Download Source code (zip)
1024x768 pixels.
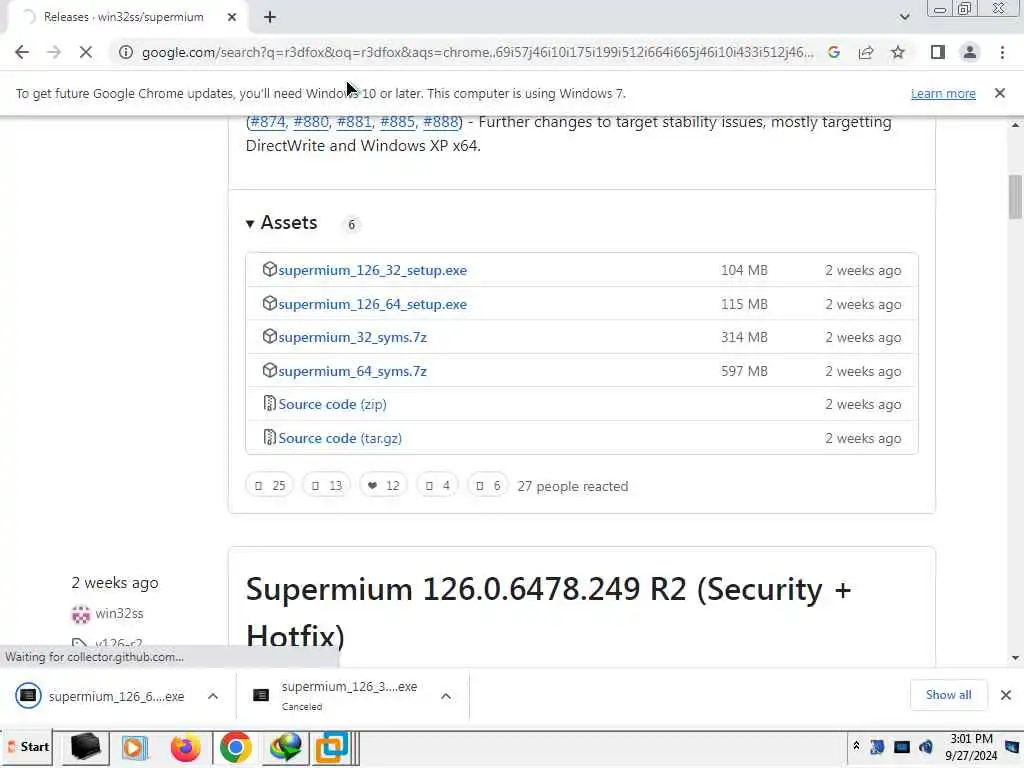pos(332,404)
